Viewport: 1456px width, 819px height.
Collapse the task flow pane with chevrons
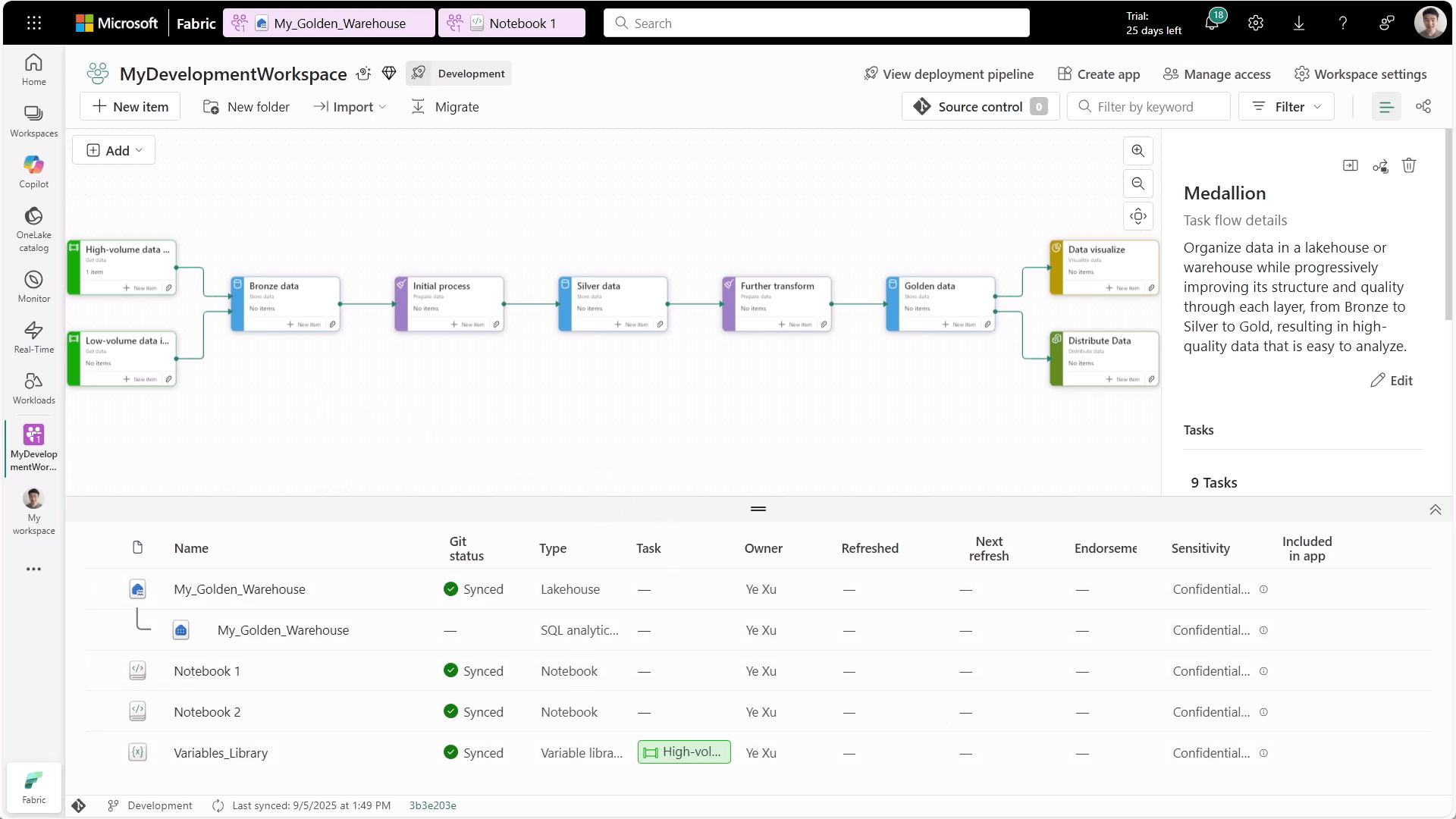coord(1435,510)
